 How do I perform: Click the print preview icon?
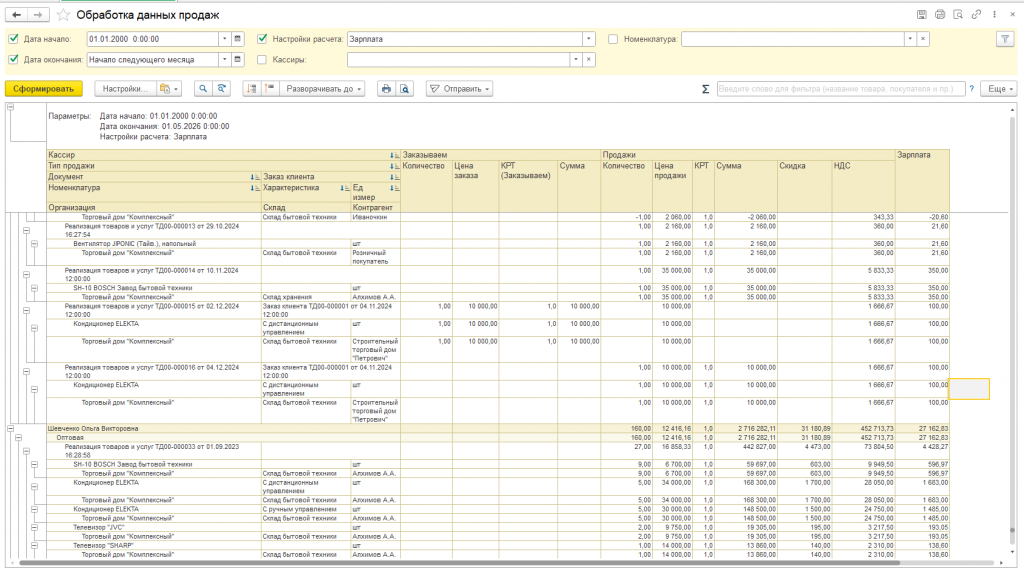405,89
